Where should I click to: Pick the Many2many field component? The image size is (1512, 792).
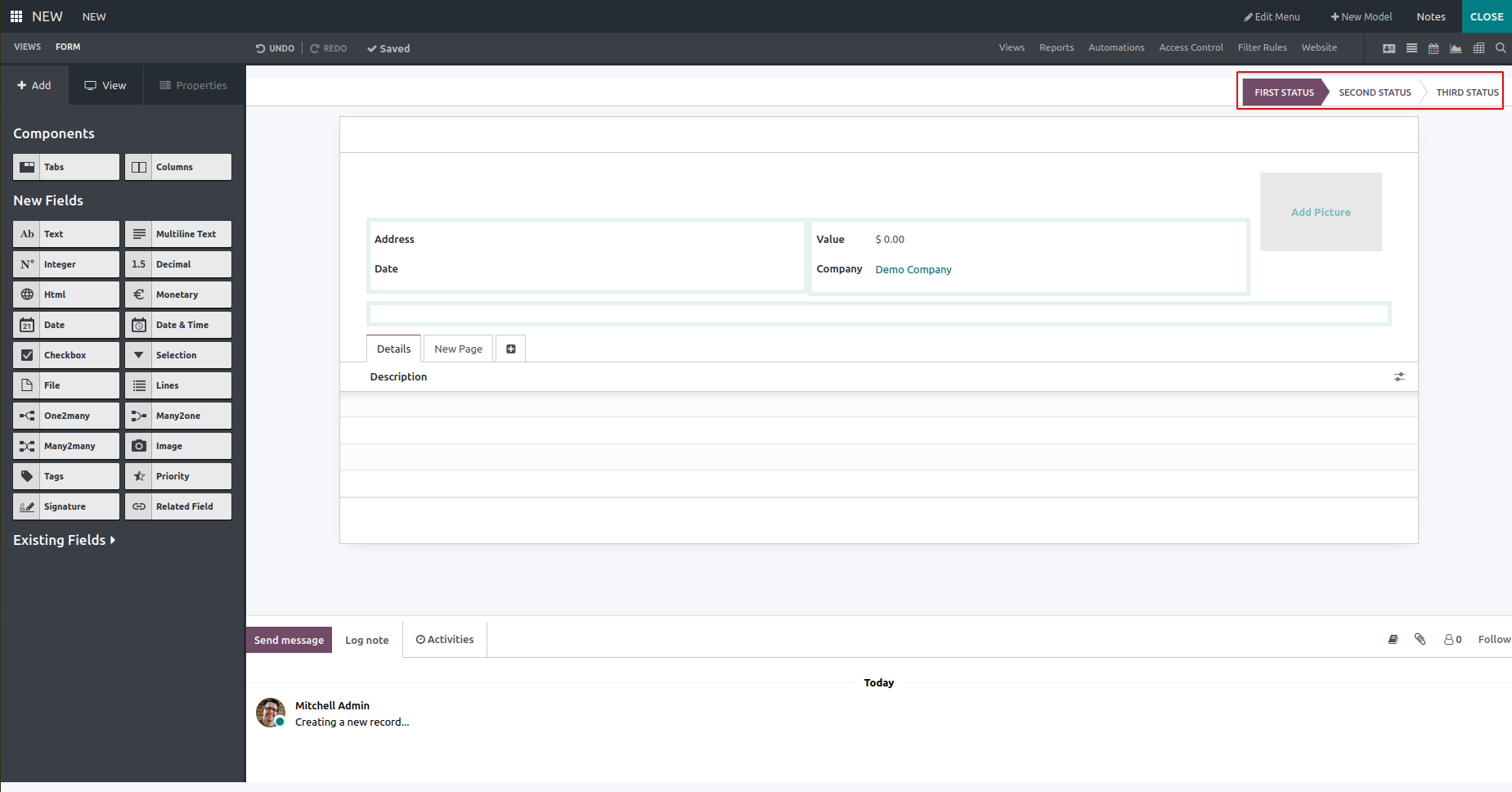pyautogui.click(x=66, y=446)
